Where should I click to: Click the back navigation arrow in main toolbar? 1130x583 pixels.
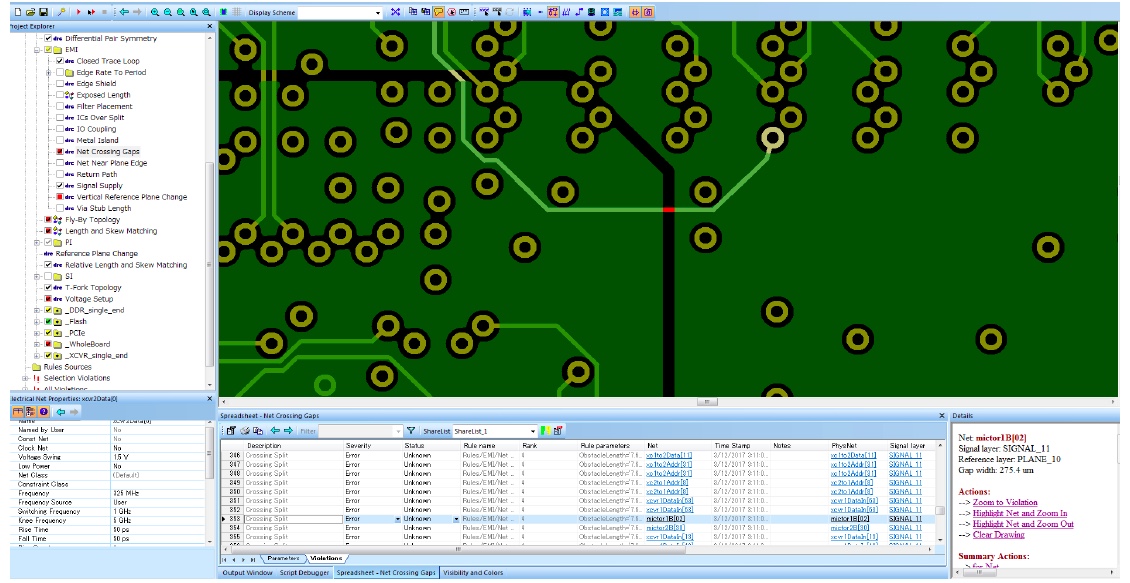[x=124, y=12]
